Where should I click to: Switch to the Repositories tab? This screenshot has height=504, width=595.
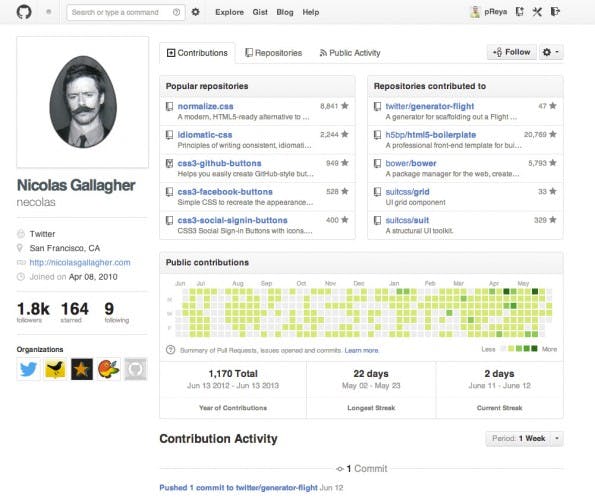pyautogui.click(x=274, y=53)
